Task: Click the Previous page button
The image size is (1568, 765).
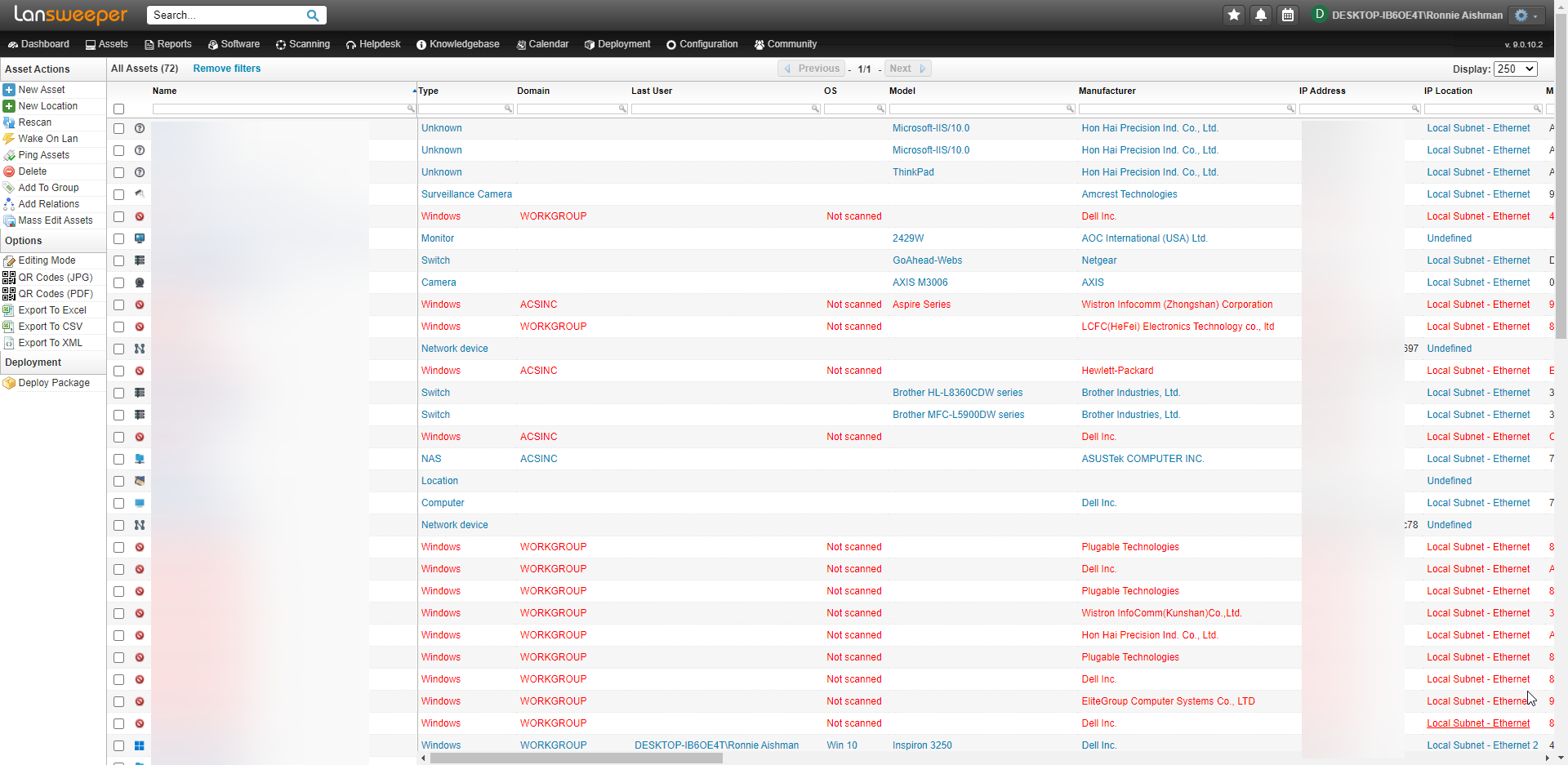Action: click(x=812, y=69)
